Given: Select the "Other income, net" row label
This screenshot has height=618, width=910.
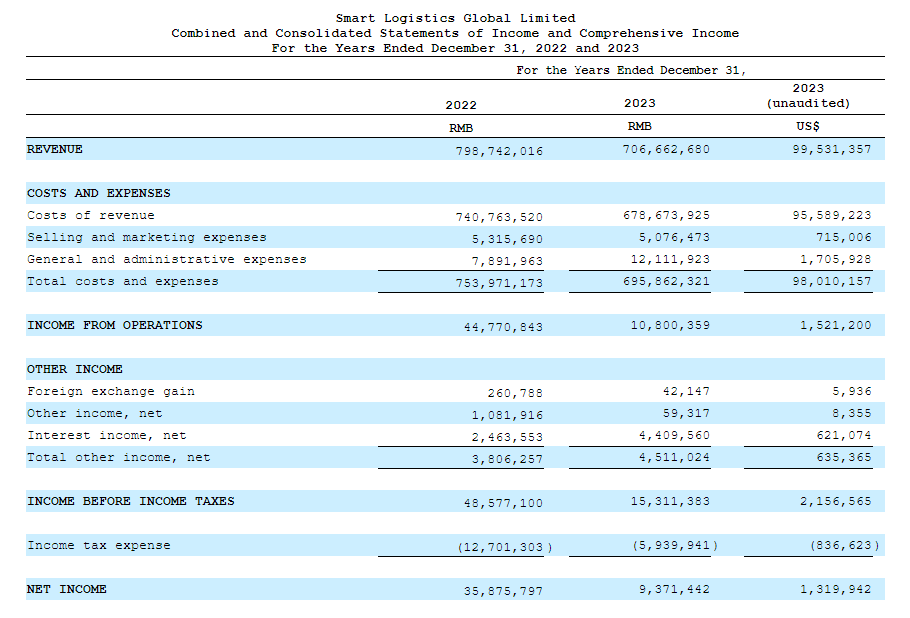Looking at the screenshot, I should tap(95, 414).
